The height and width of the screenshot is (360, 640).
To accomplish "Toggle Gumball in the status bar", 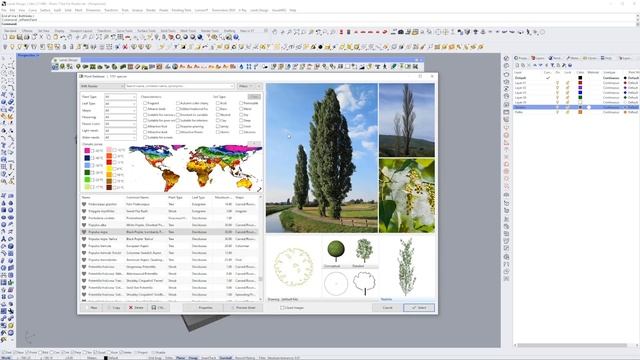I will pos(225,358).
